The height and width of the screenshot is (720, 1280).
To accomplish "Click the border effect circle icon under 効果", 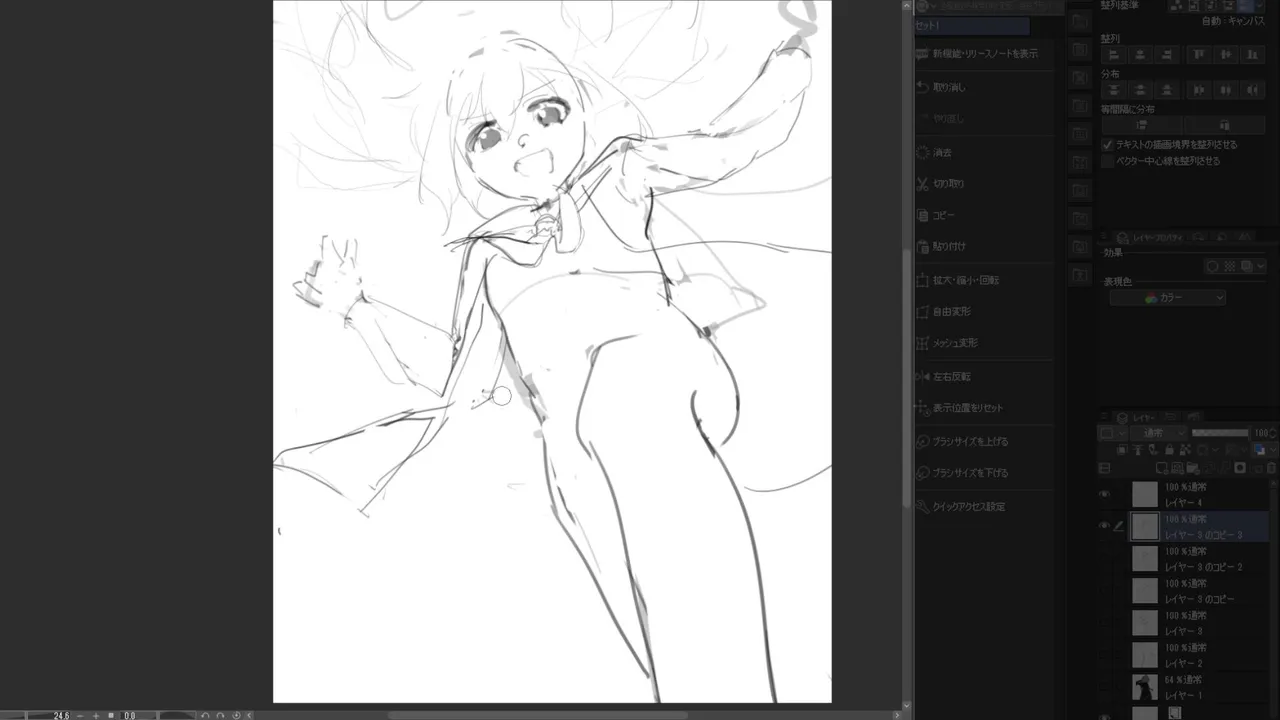I will [x=1213, y=267].
